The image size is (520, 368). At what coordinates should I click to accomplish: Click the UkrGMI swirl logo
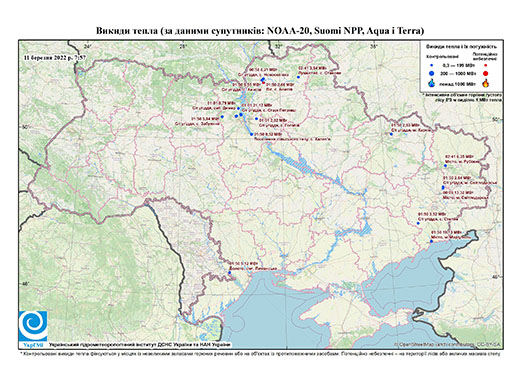33,327
